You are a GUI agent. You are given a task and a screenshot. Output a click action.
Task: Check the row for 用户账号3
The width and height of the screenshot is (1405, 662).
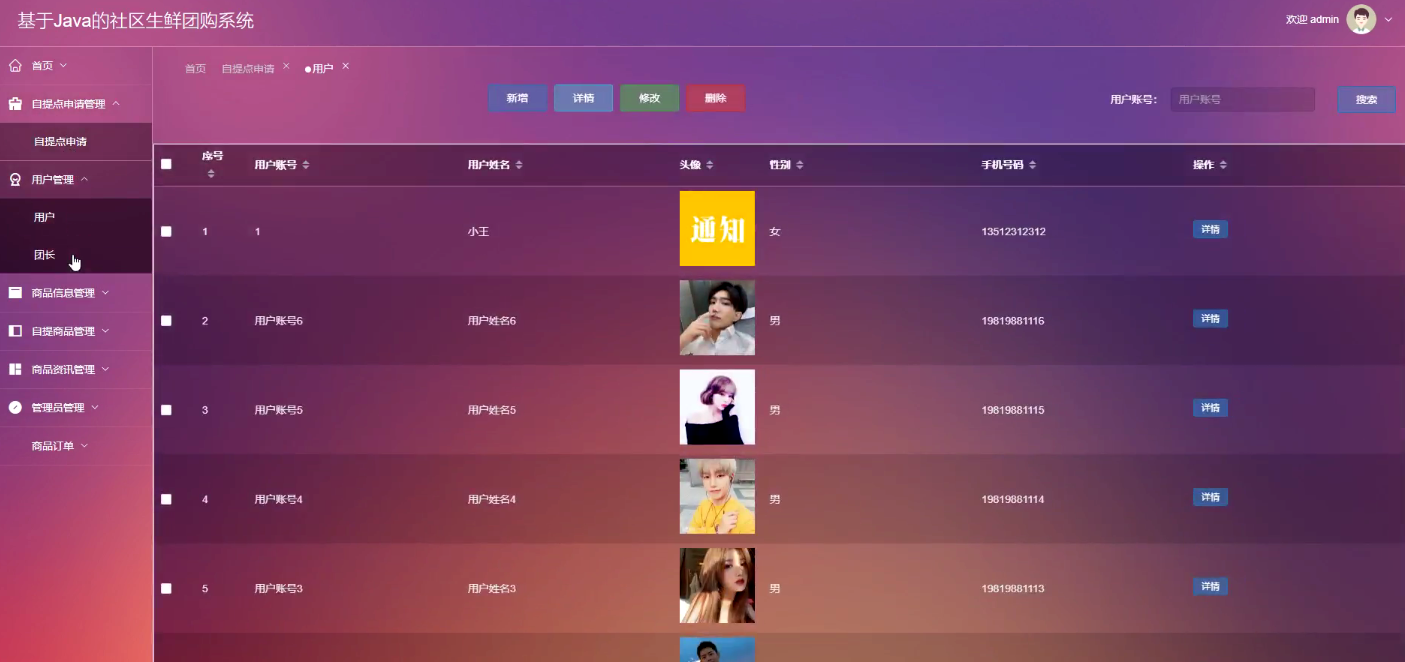point(166,588)
